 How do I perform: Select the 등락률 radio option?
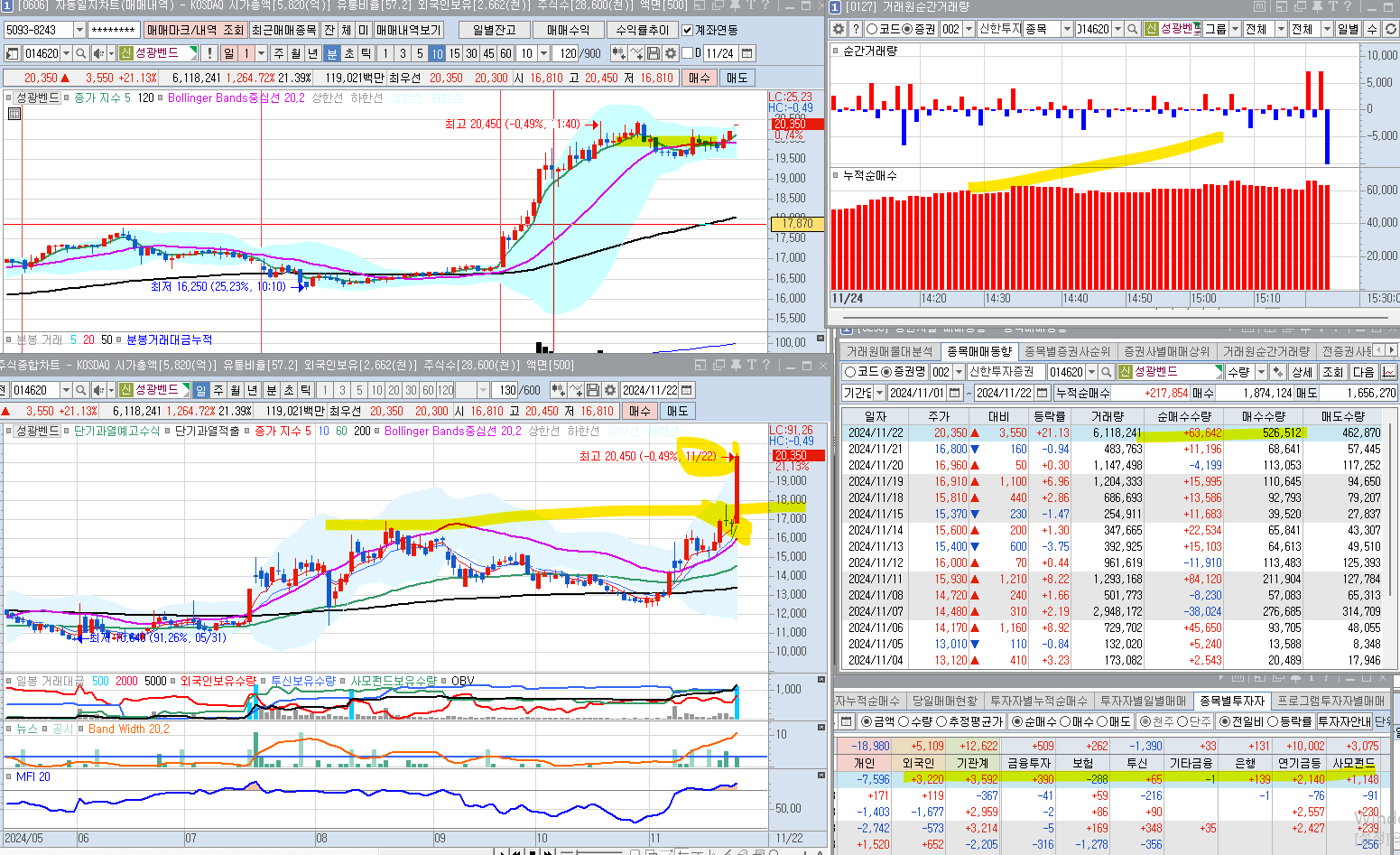(1273, 721)
